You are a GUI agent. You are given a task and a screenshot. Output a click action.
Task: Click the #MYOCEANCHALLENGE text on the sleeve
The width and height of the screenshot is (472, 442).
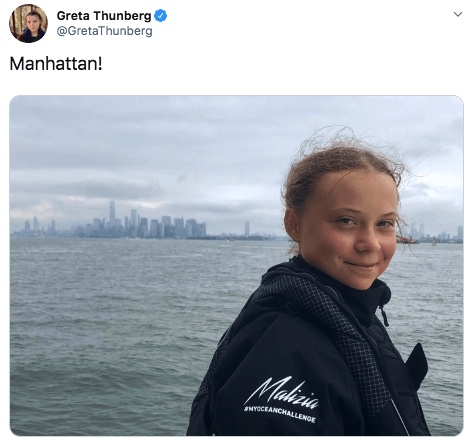(279, 414)
